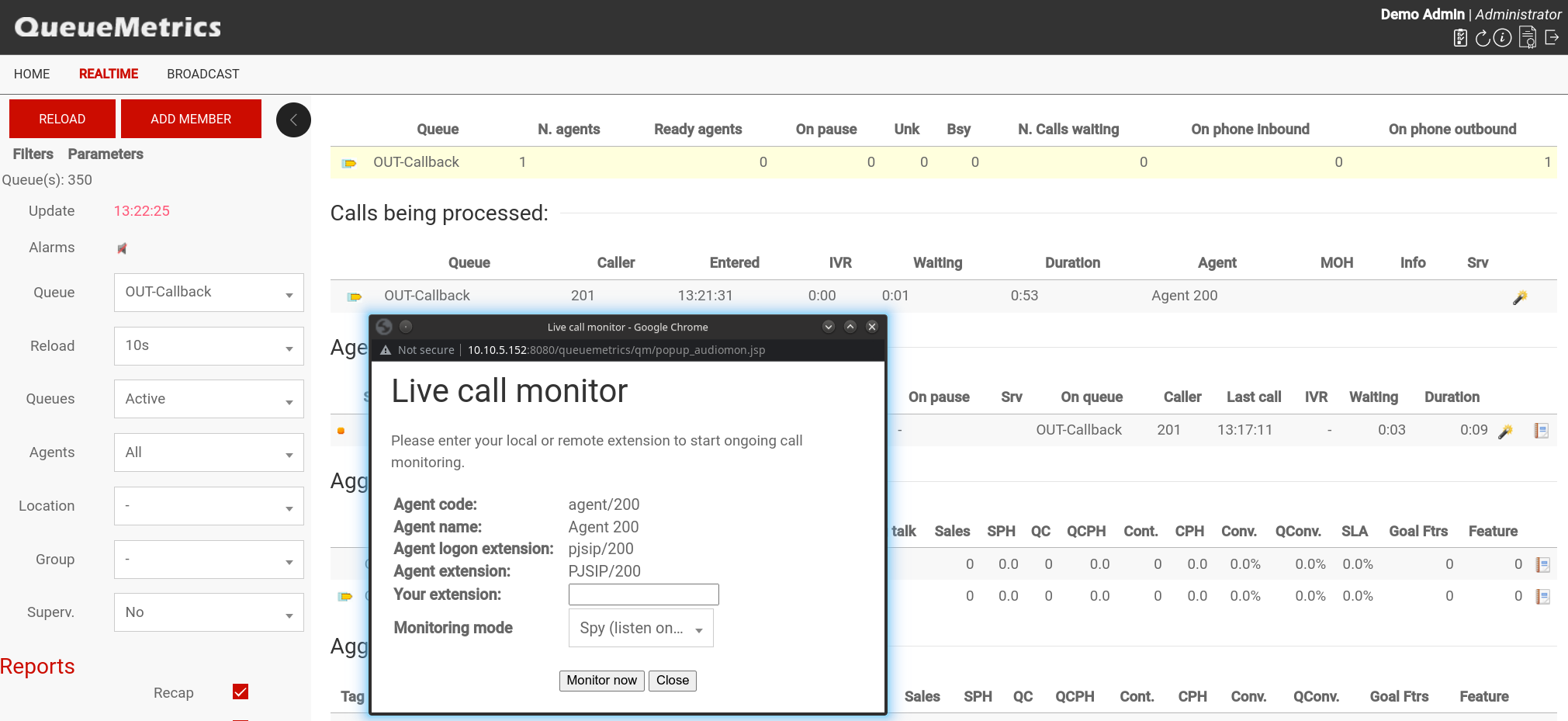Open the license certificate icon in header
1568x721 pixels.
1528,37
